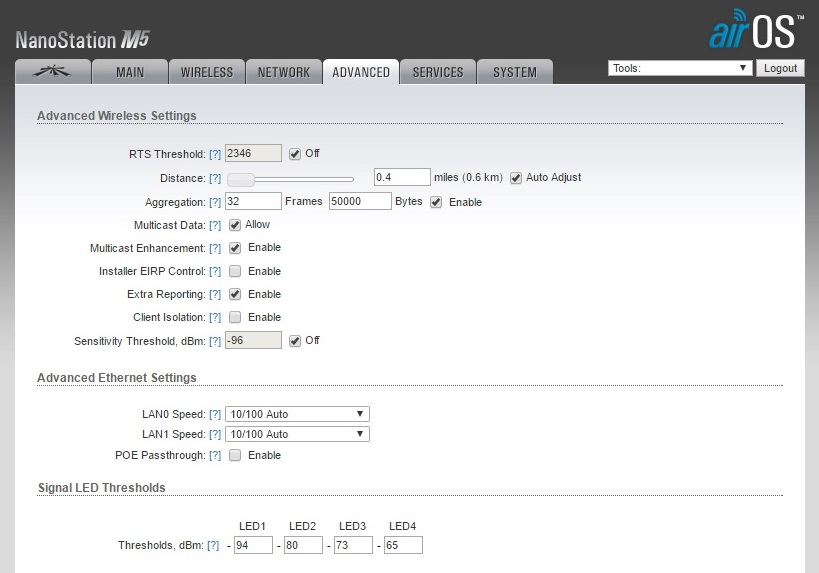Open LAN1 Speed dropdown
Screen dimensions: 819x573
297,434
